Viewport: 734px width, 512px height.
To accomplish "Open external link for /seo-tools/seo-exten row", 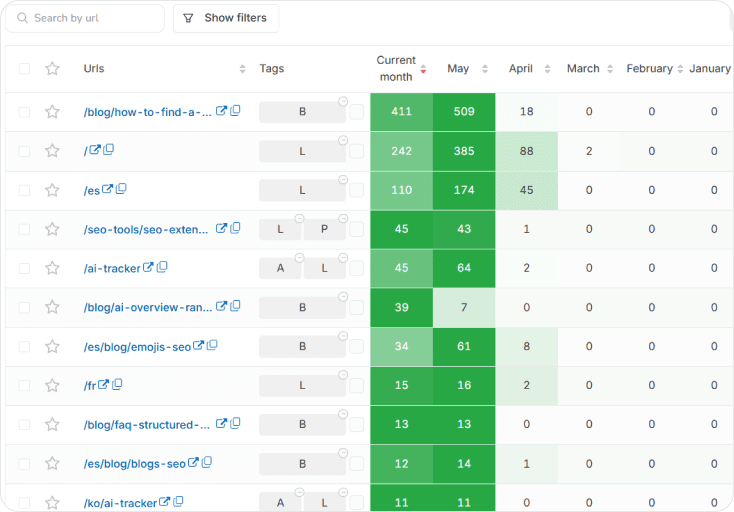I will pos(221,228).
